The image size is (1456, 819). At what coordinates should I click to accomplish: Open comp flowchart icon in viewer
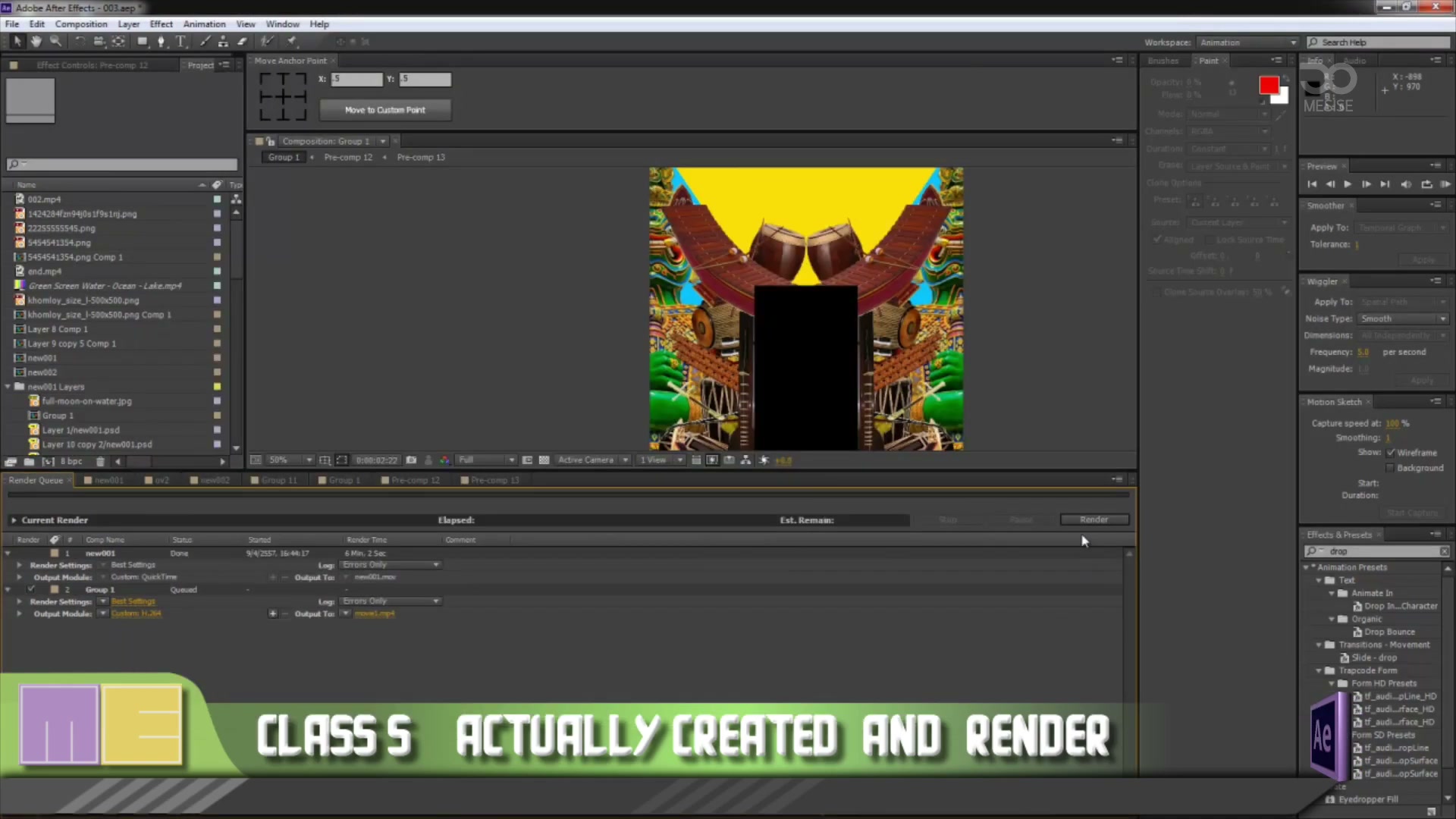[746, 460]
